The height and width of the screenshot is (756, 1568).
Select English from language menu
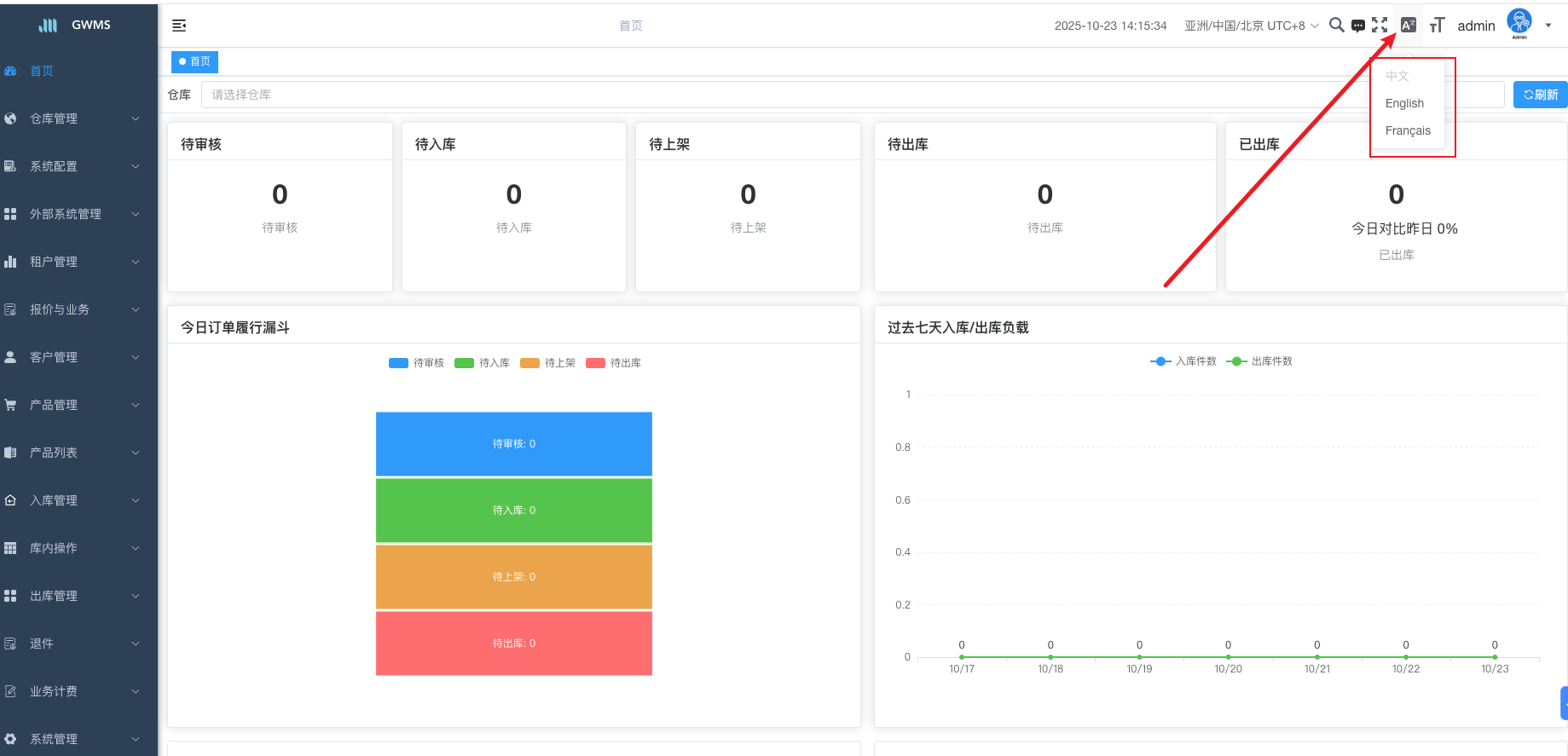click(1404, 103)
